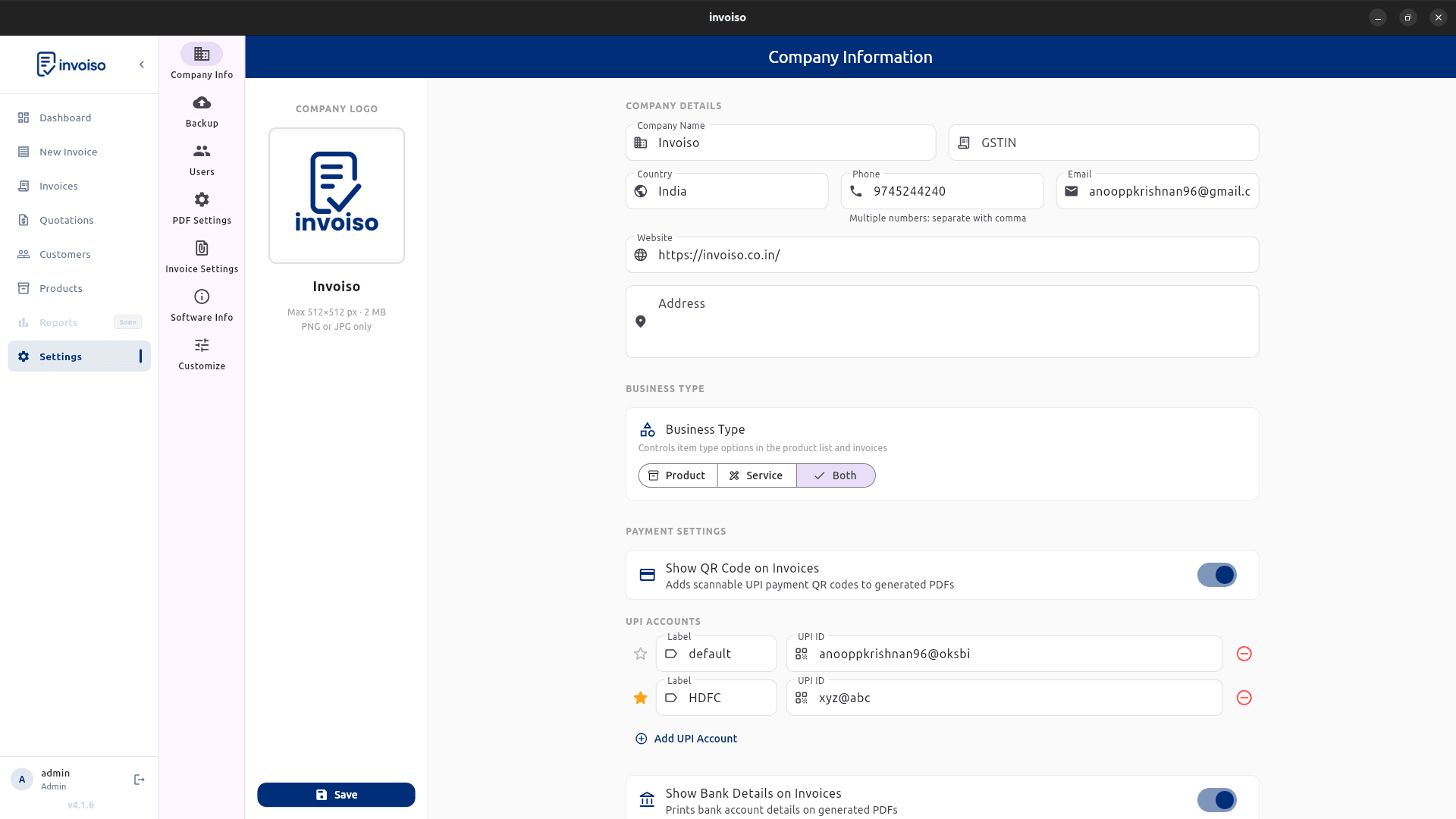1456x819 pixels.
Task: Remove the default UPI account
Action: 1244,654
